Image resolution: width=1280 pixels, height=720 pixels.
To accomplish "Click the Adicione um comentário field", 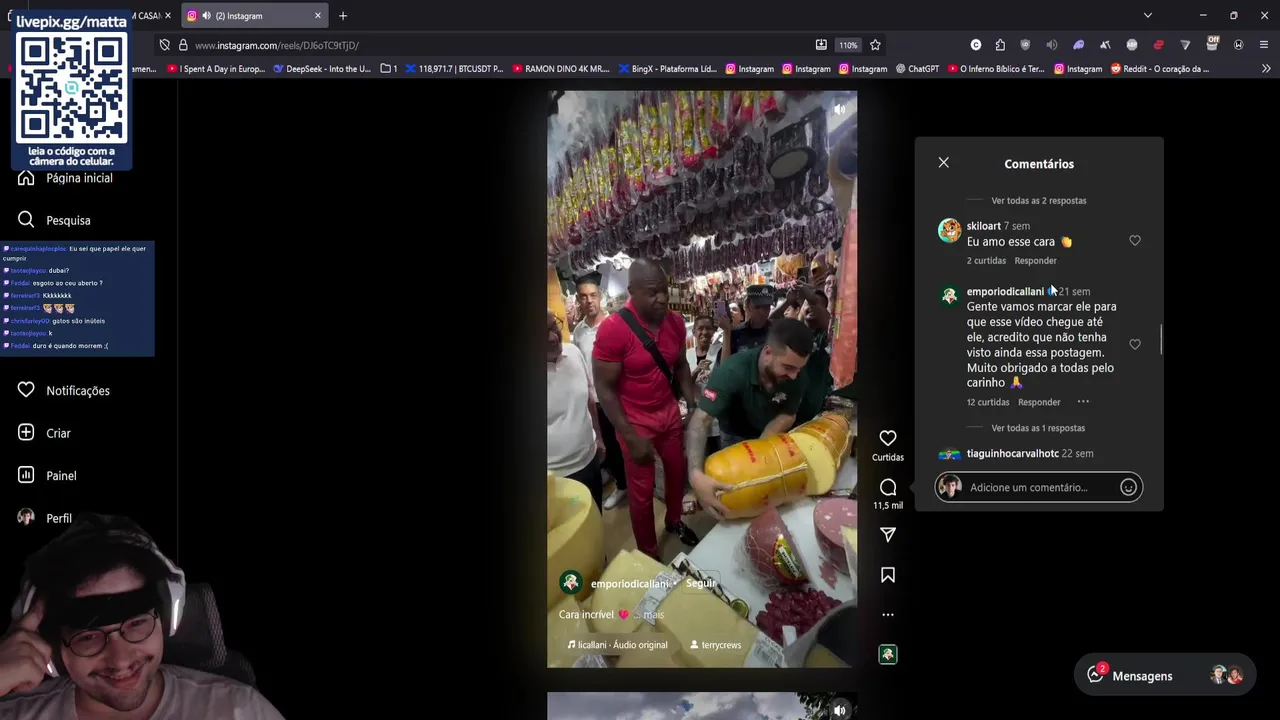I will [x=1039, y=487].
